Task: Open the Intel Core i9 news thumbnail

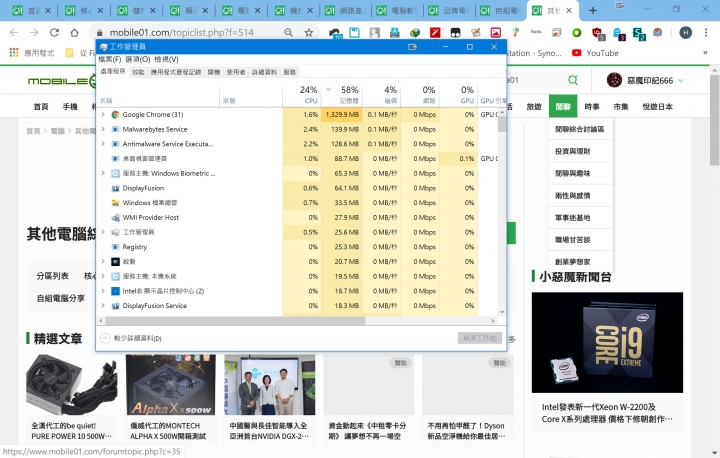Action: pos(607,342)
